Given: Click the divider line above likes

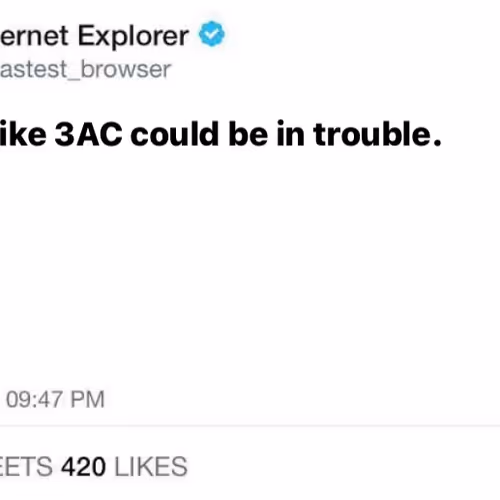Looking at the screenshot, I should (250, 426).
